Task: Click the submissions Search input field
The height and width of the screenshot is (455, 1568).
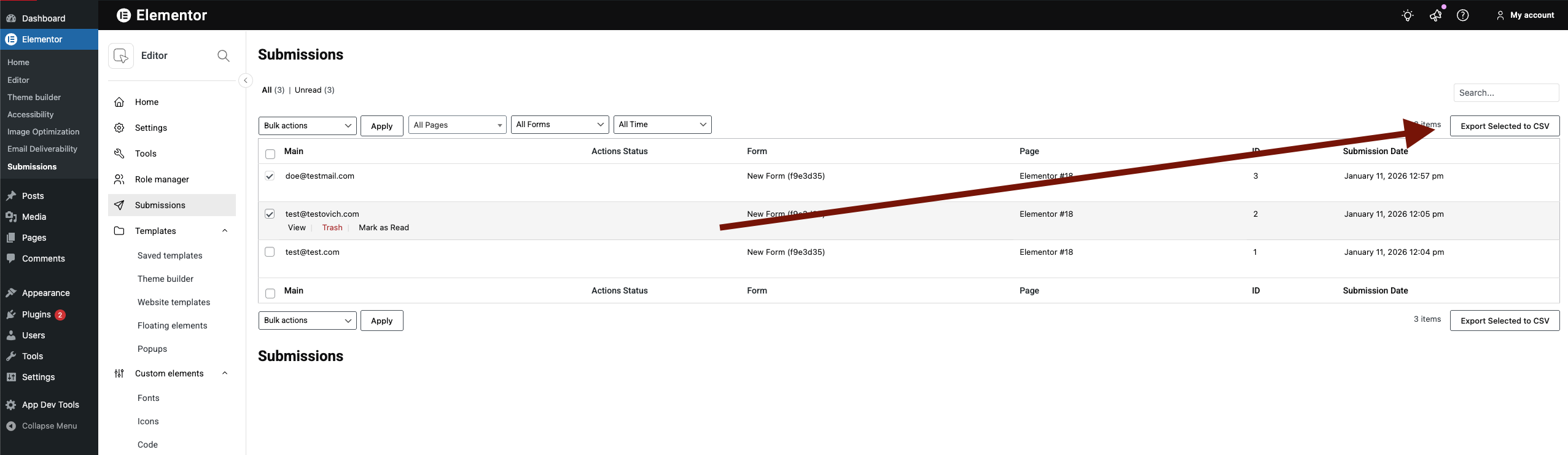Action: pos(1505,93)
